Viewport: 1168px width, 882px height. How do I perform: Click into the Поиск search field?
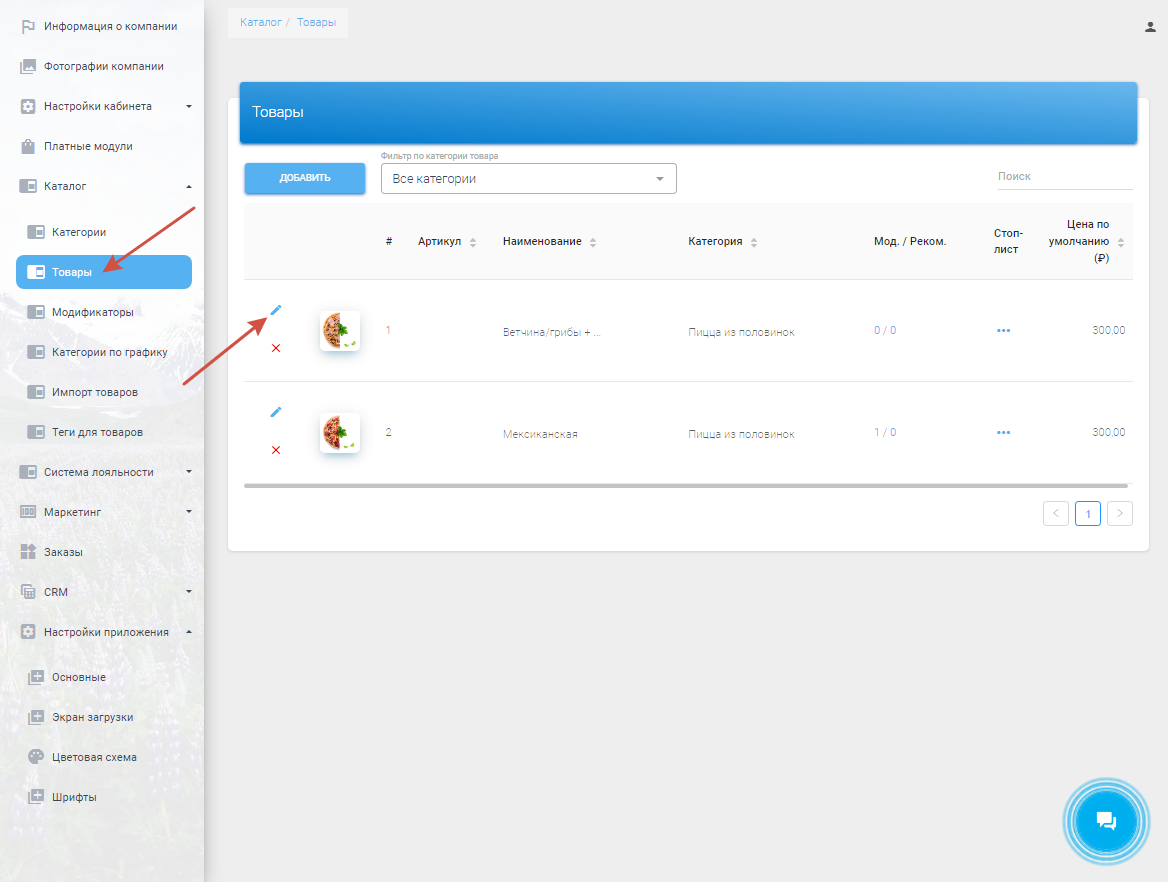1063,176
